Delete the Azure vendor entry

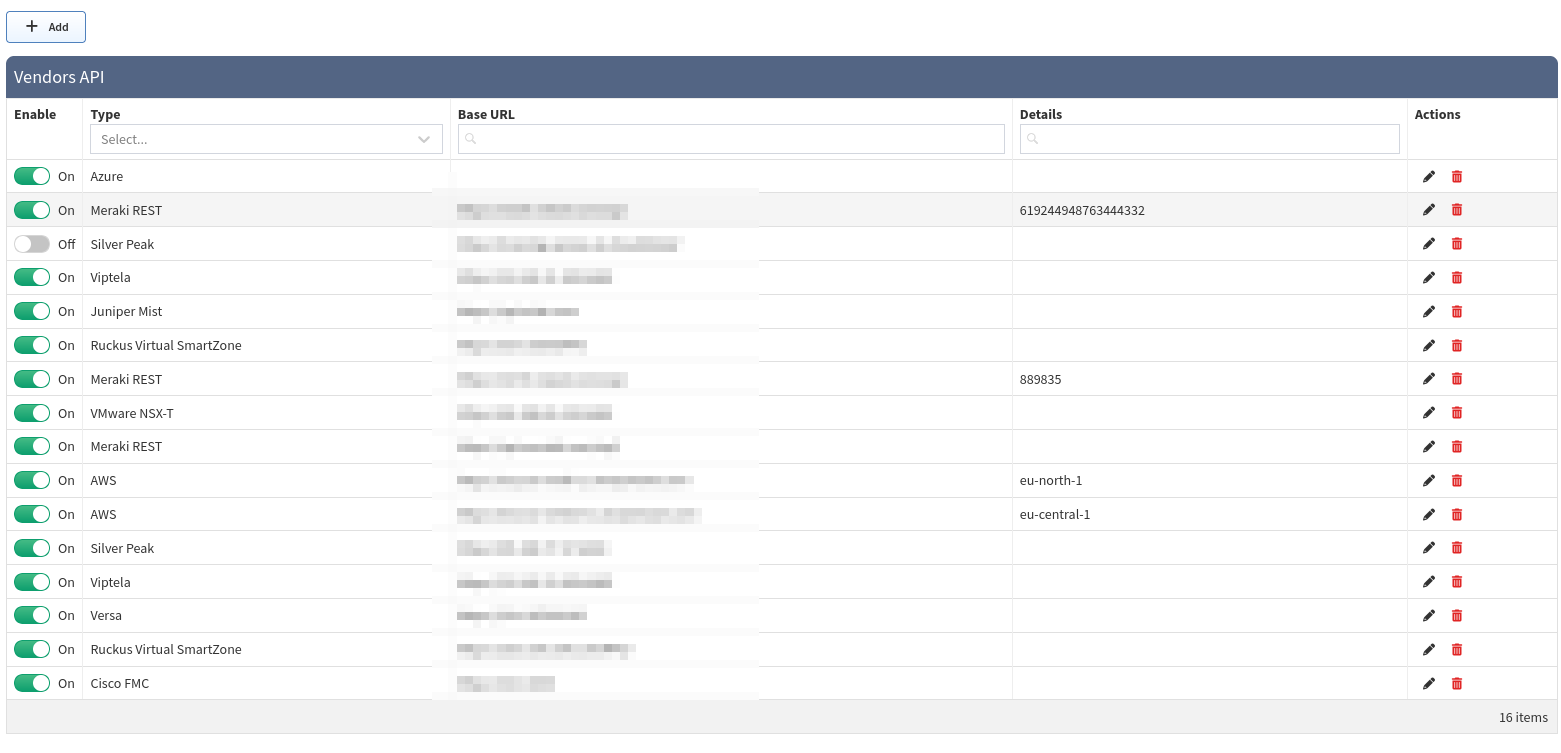coord(1457,177)
